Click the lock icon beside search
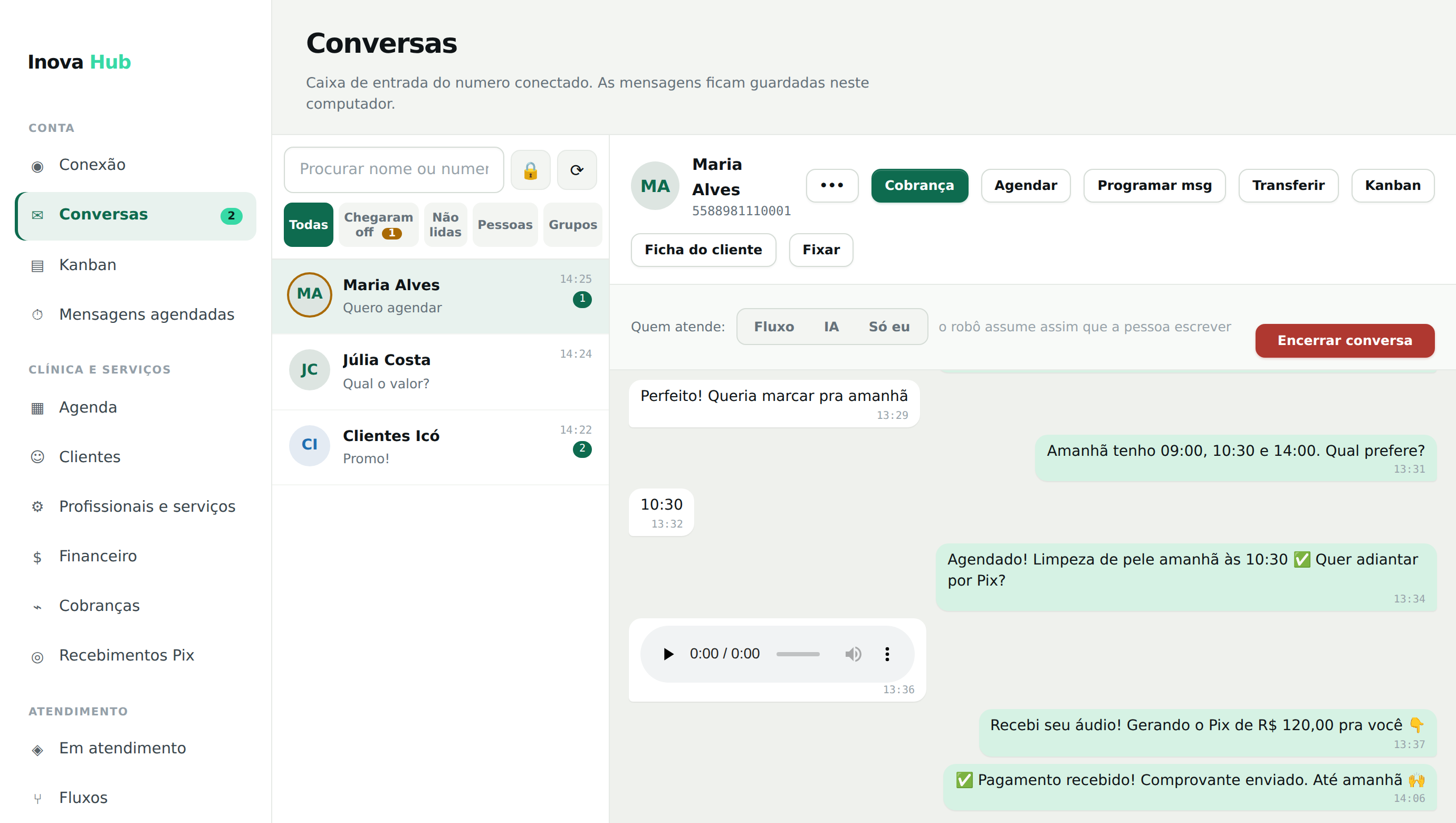1456x823 pixels. coord(530,169)
